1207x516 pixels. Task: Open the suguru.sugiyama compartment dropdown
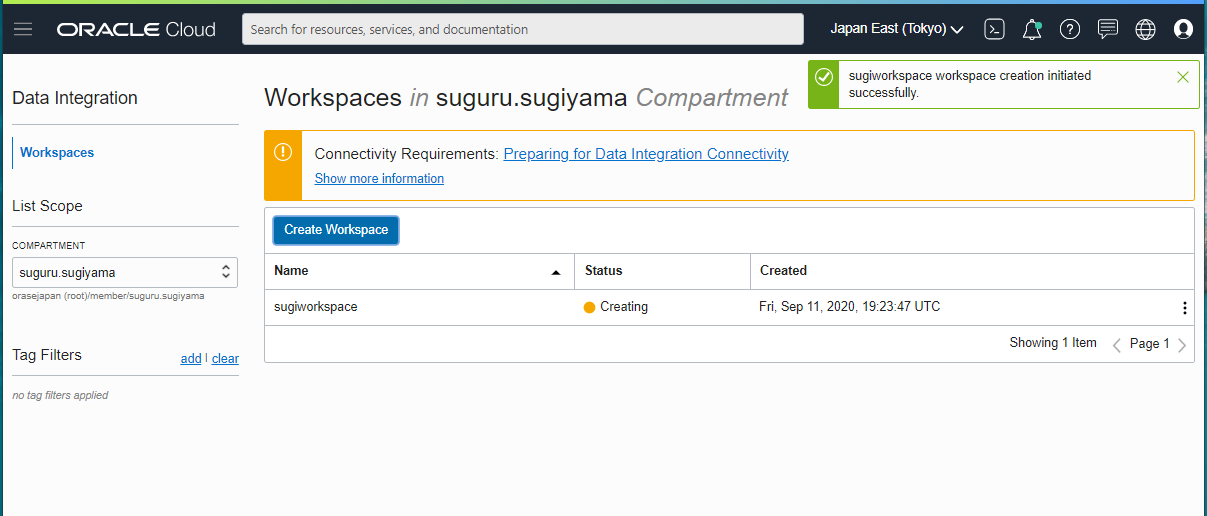(126, 271)
